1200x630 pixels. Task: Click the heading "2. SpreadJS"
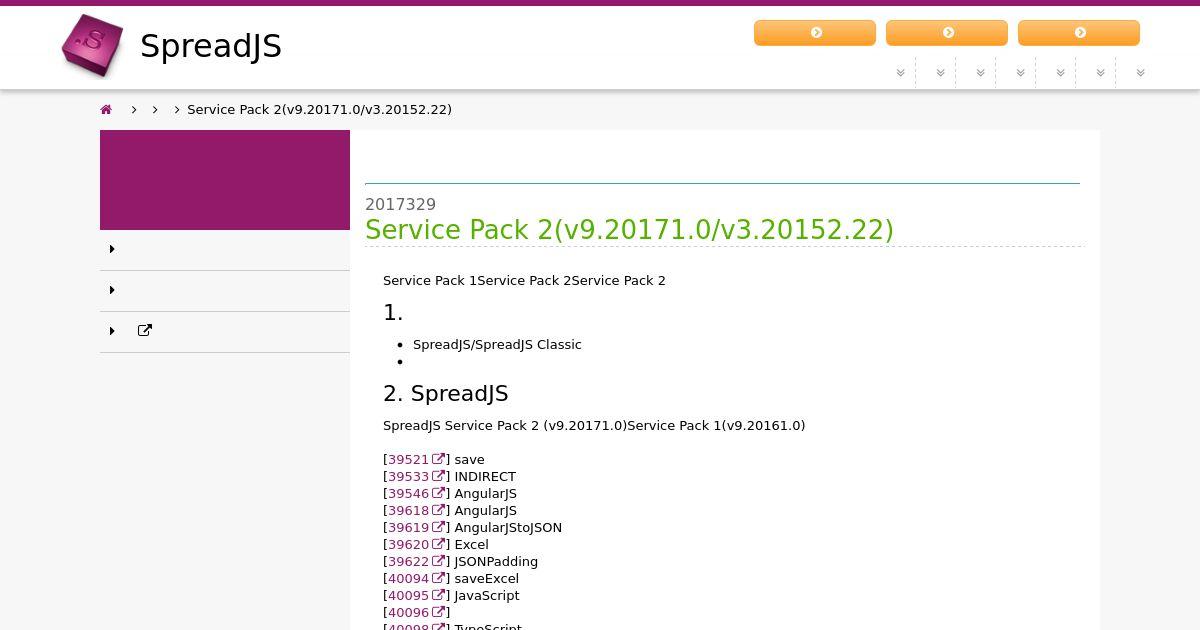[x=446, y=393]
